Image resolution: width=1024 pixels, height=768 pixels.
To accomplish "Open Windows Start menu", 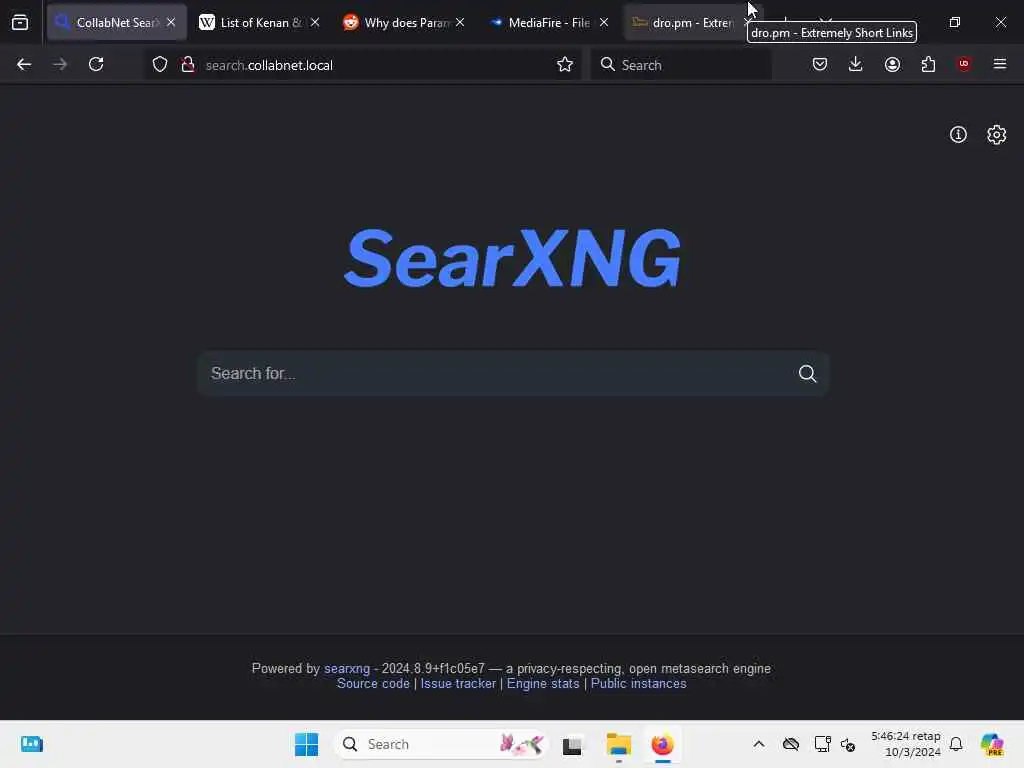I will (x=306, y=744).
